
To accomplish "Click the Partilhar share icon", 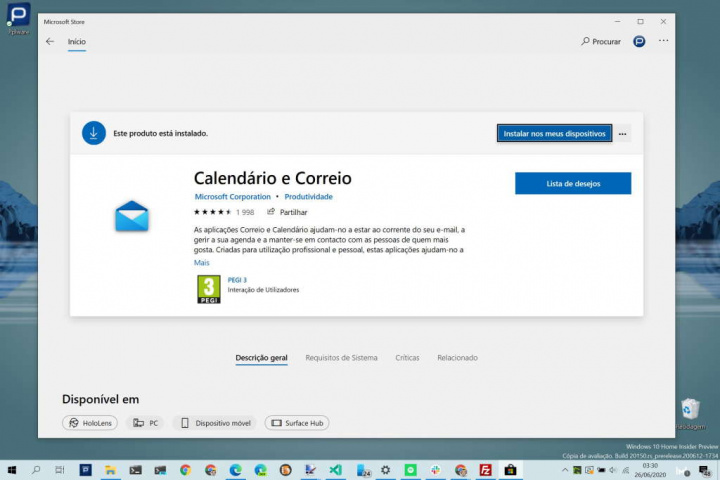I will [x=271, y=212].
